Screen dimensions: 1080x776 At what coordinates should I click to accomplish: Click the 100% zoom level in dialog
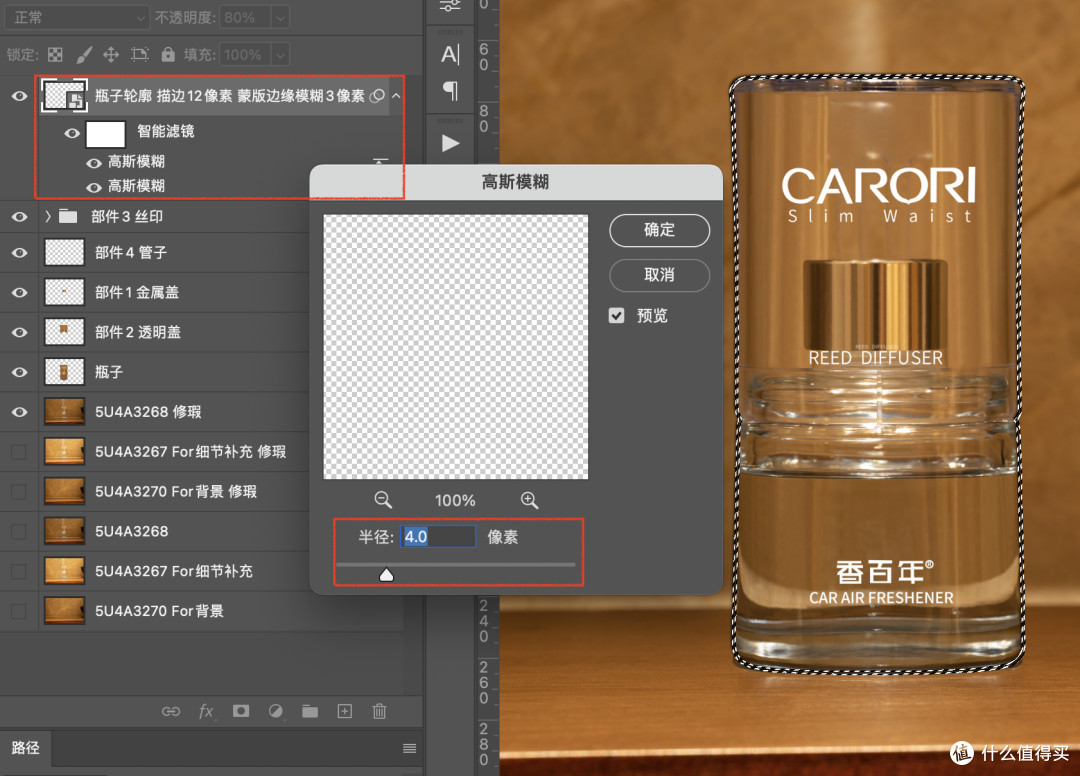click(x=455, y=501)
